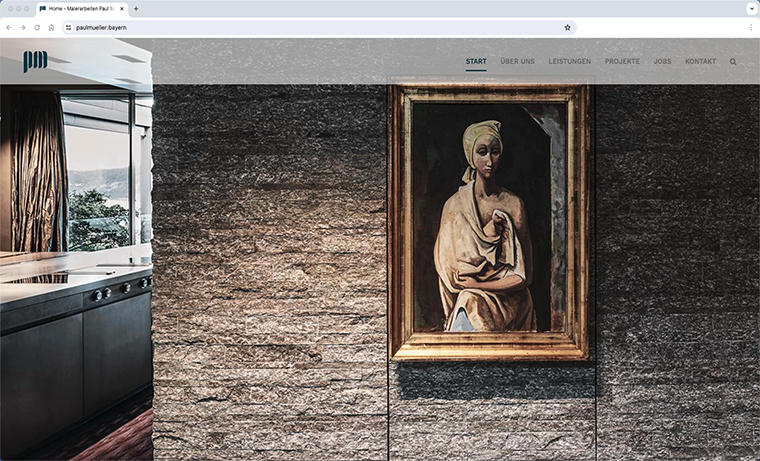
Task: Open the LEISTUNGEN menu item
Action: [570, 62]
